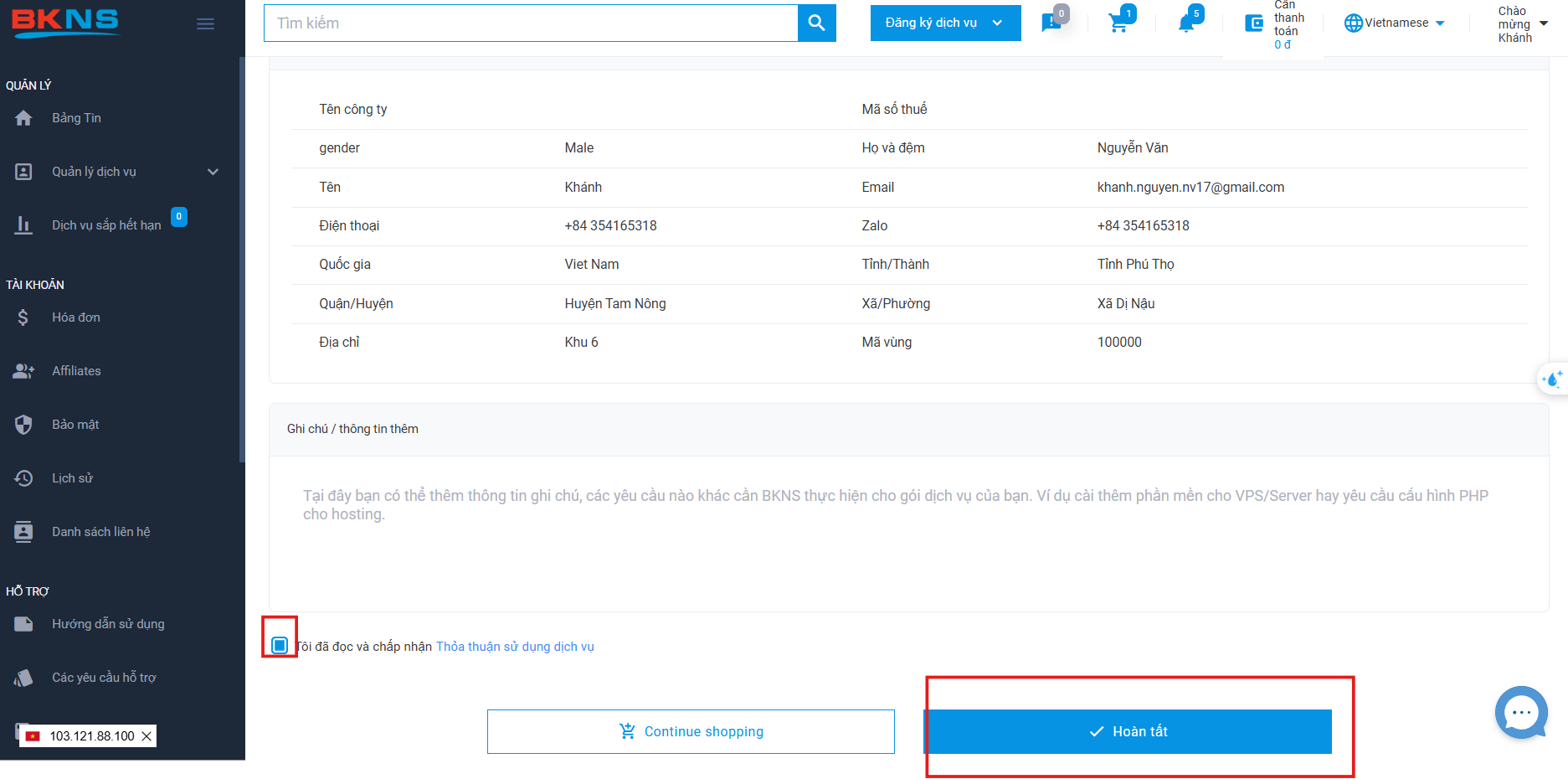Click the wallet balance icon
The width and height of the screenshot is (1568, 779).
(1254, 23)
